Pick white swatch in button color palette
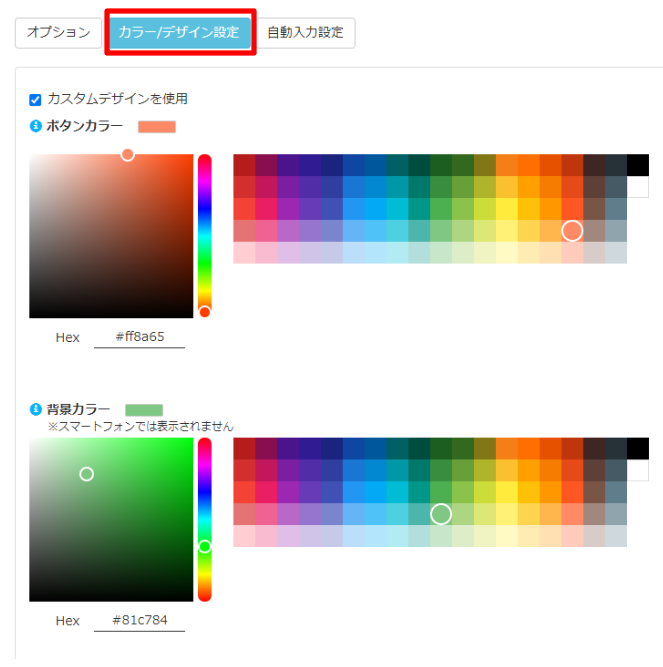 638,187
